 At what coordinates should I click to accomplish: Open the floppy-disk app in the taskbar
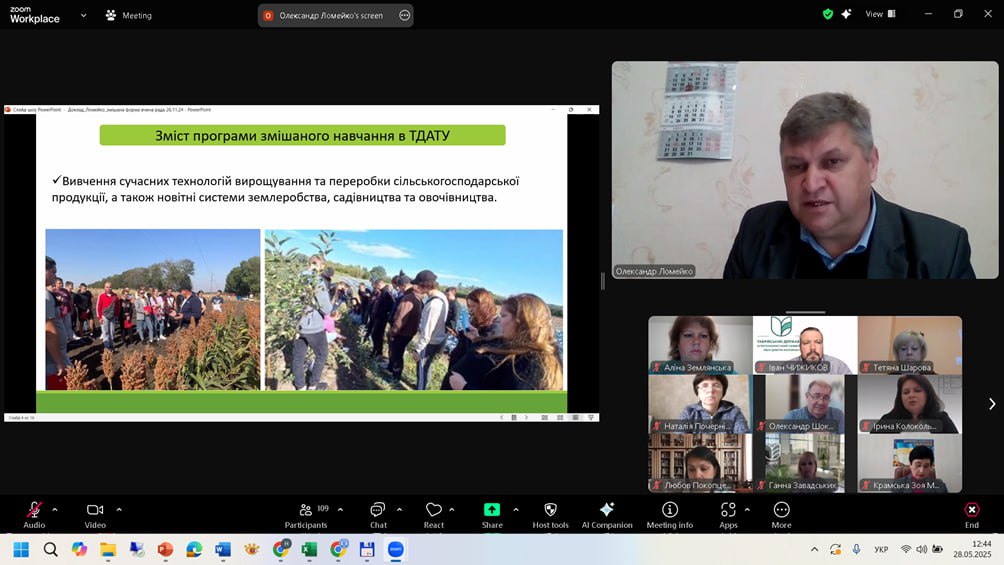(x=367, y=550)
